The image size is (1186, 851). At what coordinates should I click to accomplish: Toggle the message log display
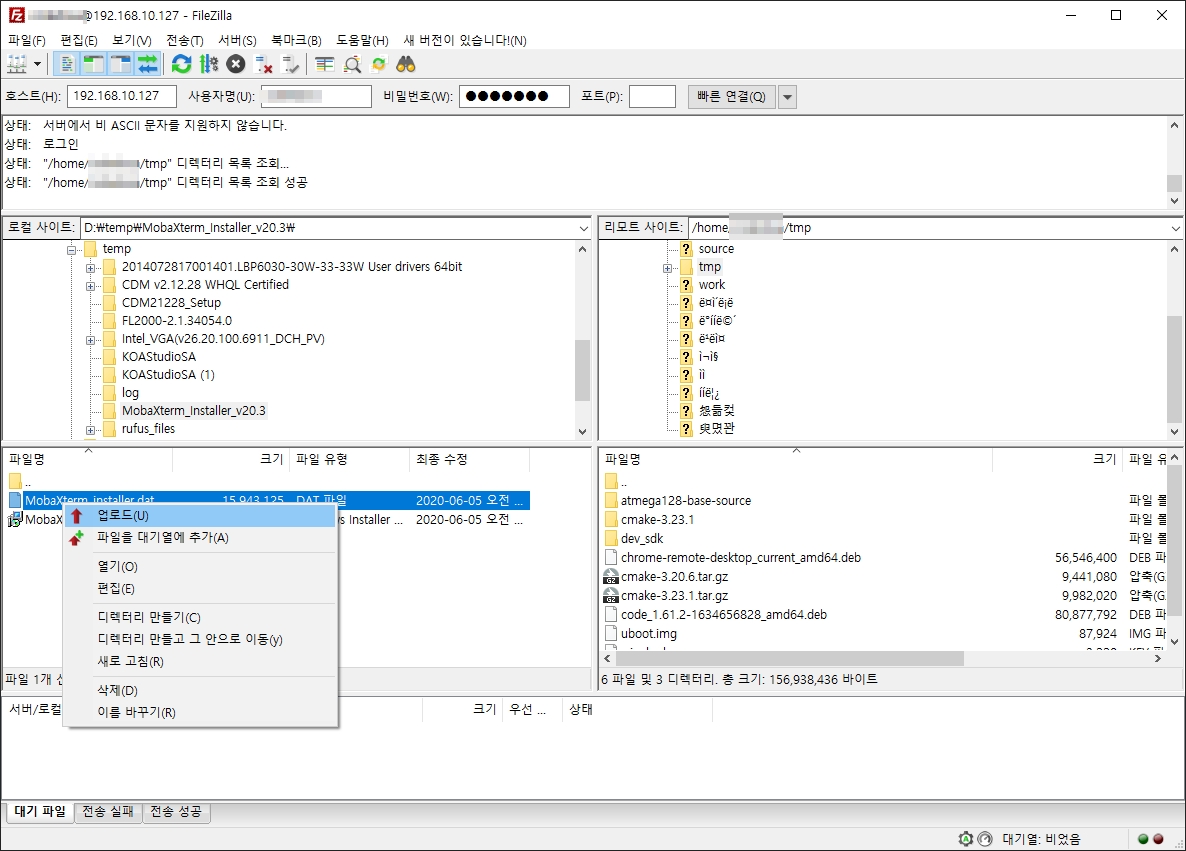pyautogui.click(x=67, y=64)
